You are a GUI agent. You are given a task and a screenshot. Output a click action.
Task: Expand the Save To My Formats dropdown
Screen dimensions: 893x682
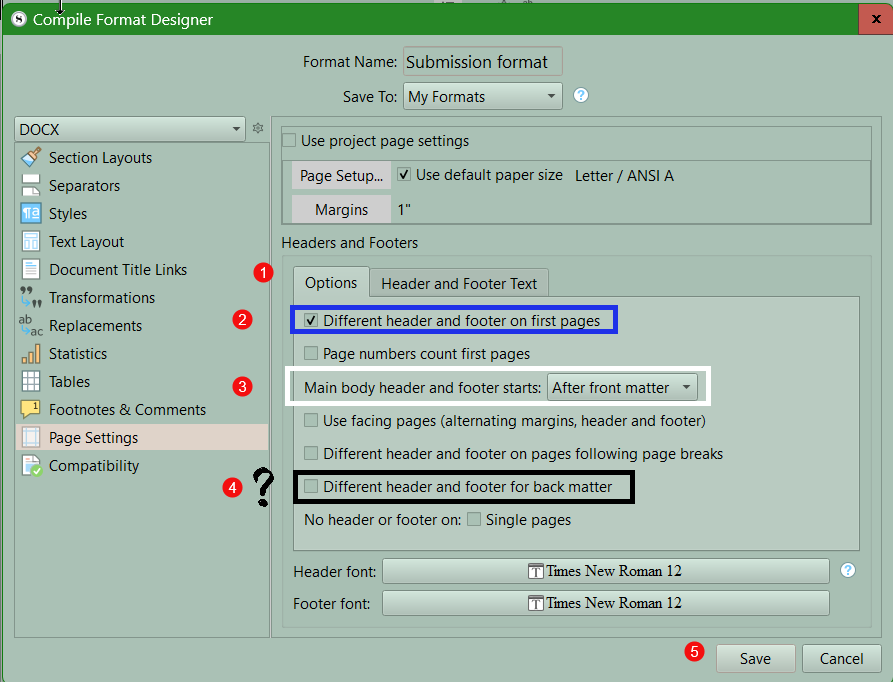coord(482,97)
